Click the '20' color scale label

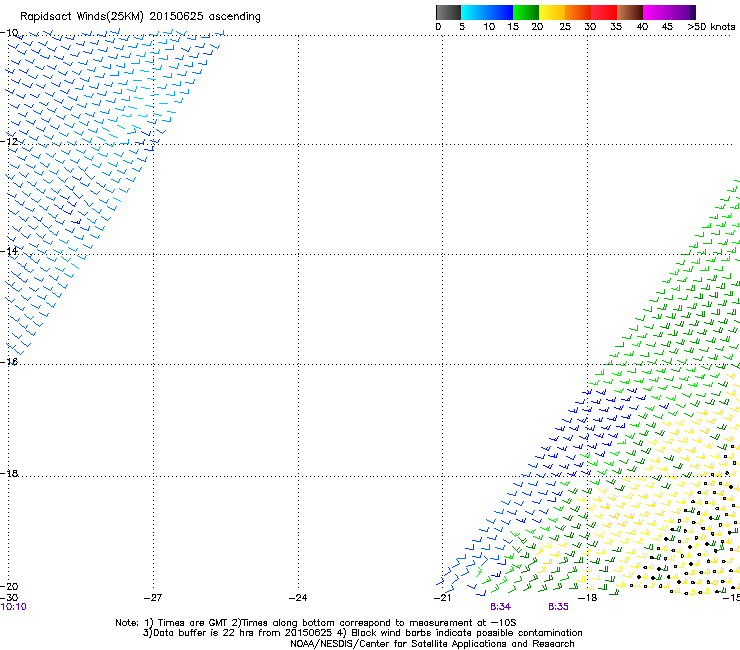pos(537,27)
